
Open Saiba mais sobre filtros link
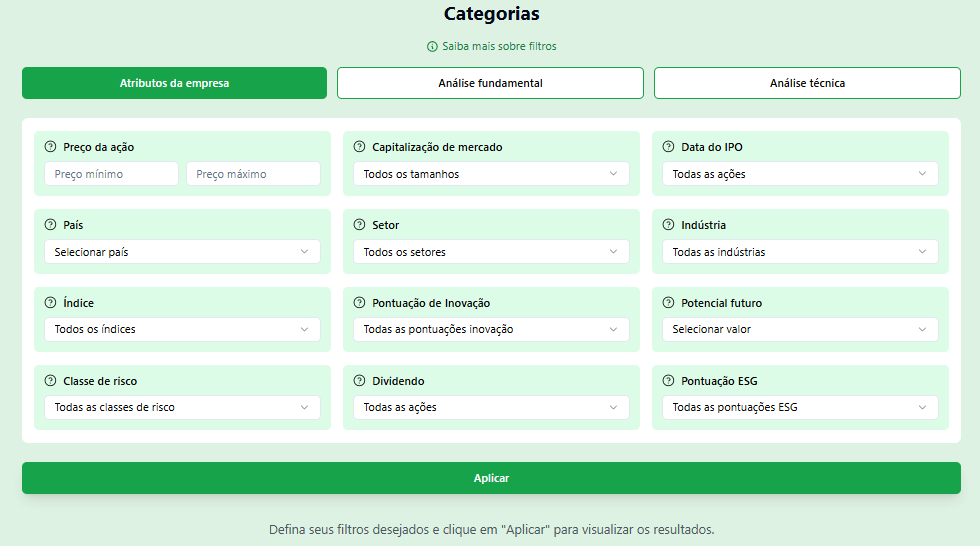click(499, 46)
